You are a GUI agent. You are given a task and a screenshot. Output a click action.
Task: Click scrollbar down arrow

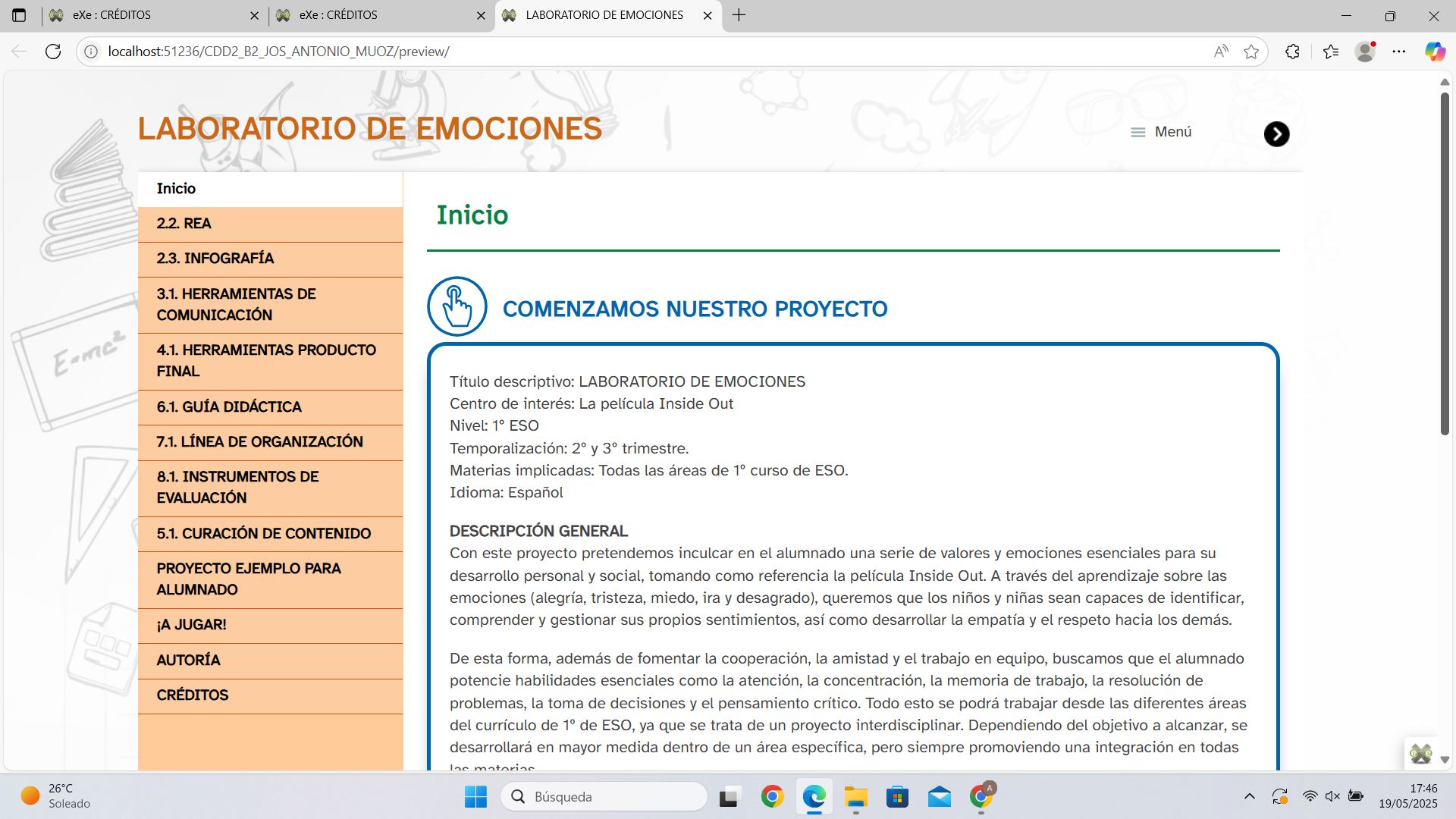pyautogui.click(x=1445, y=760)
